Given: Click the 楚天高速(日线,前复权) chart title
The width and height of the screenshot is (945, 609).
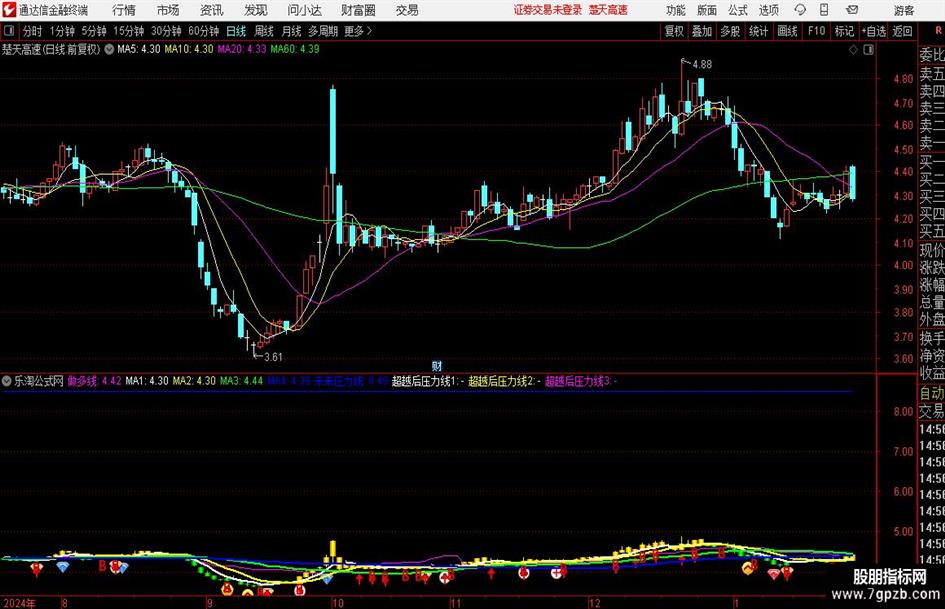Looking at the screenshot, I should coord(51,49).
